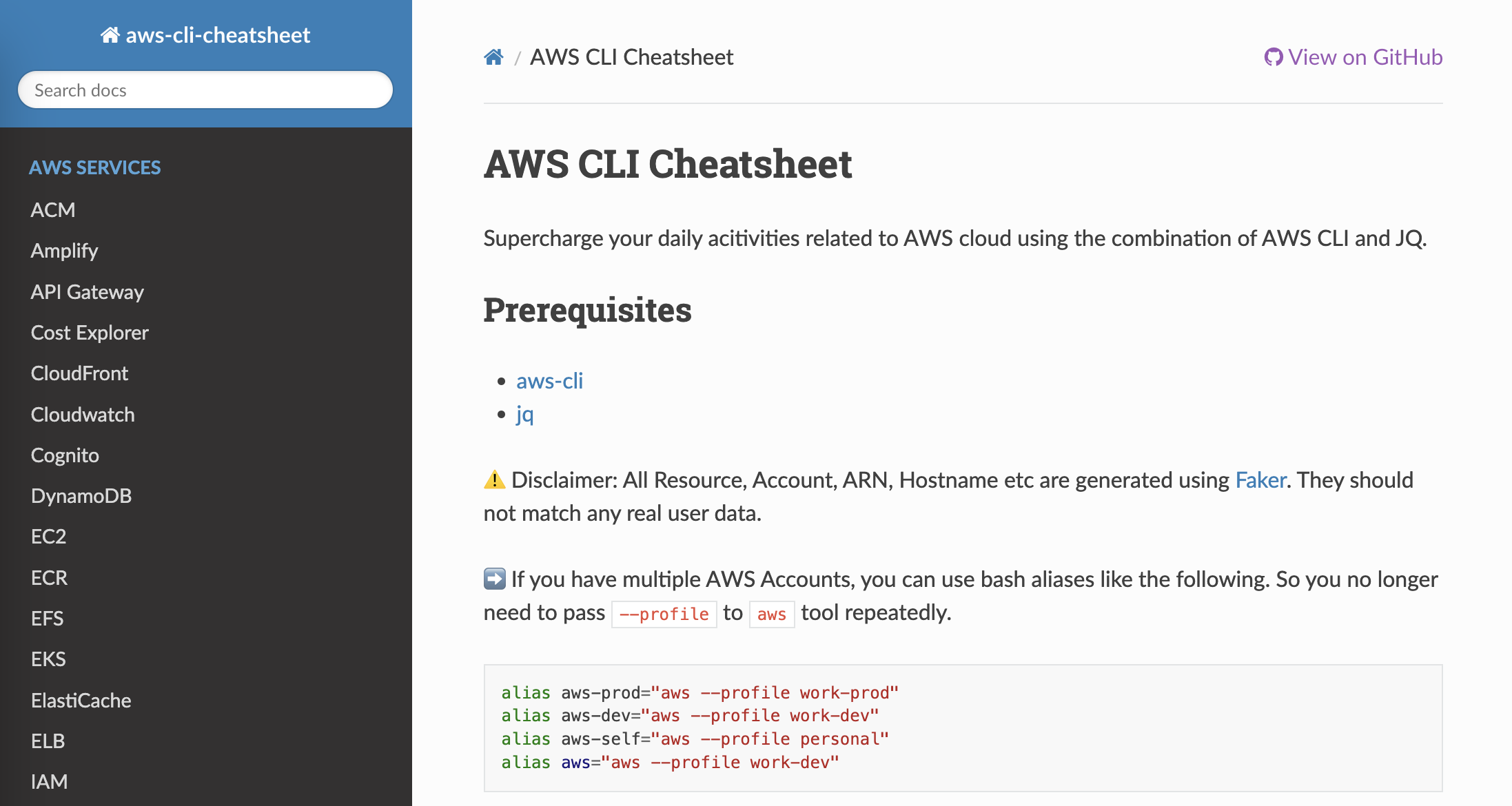Click the DynamoDB sidebar icon
Screen dimensions: 1512x806
pyautogui.click(x=79, y=494)
